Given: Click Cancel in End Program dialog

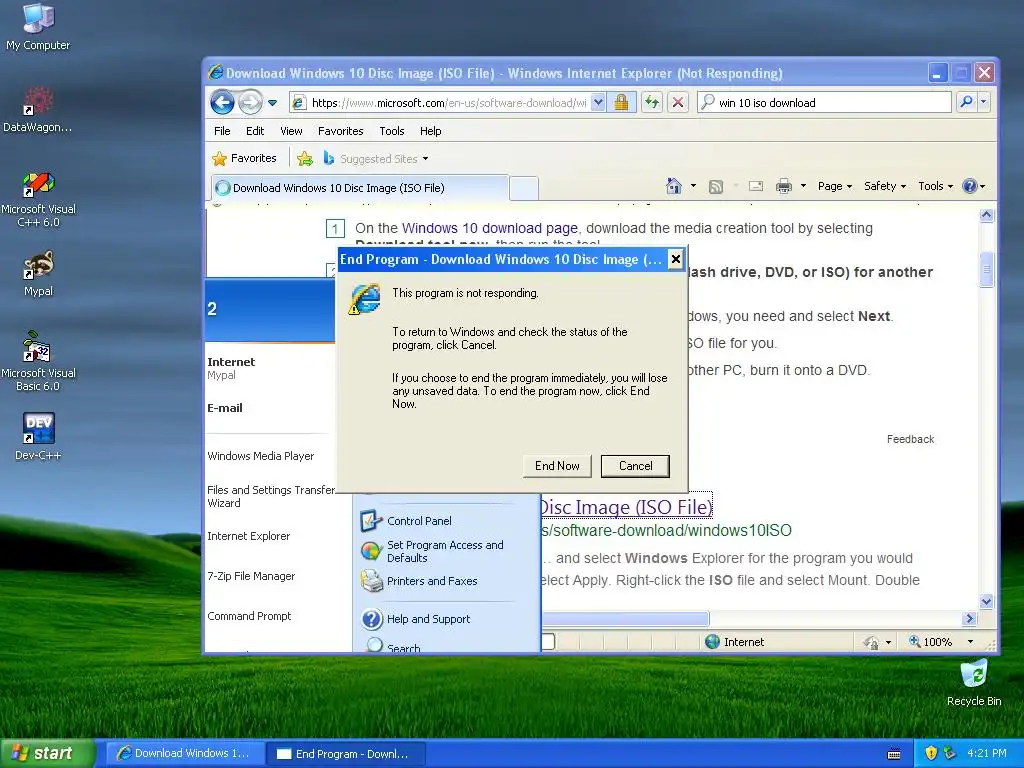Looking at the screenshot, I should pyautogui.click(x=635, y=466).
